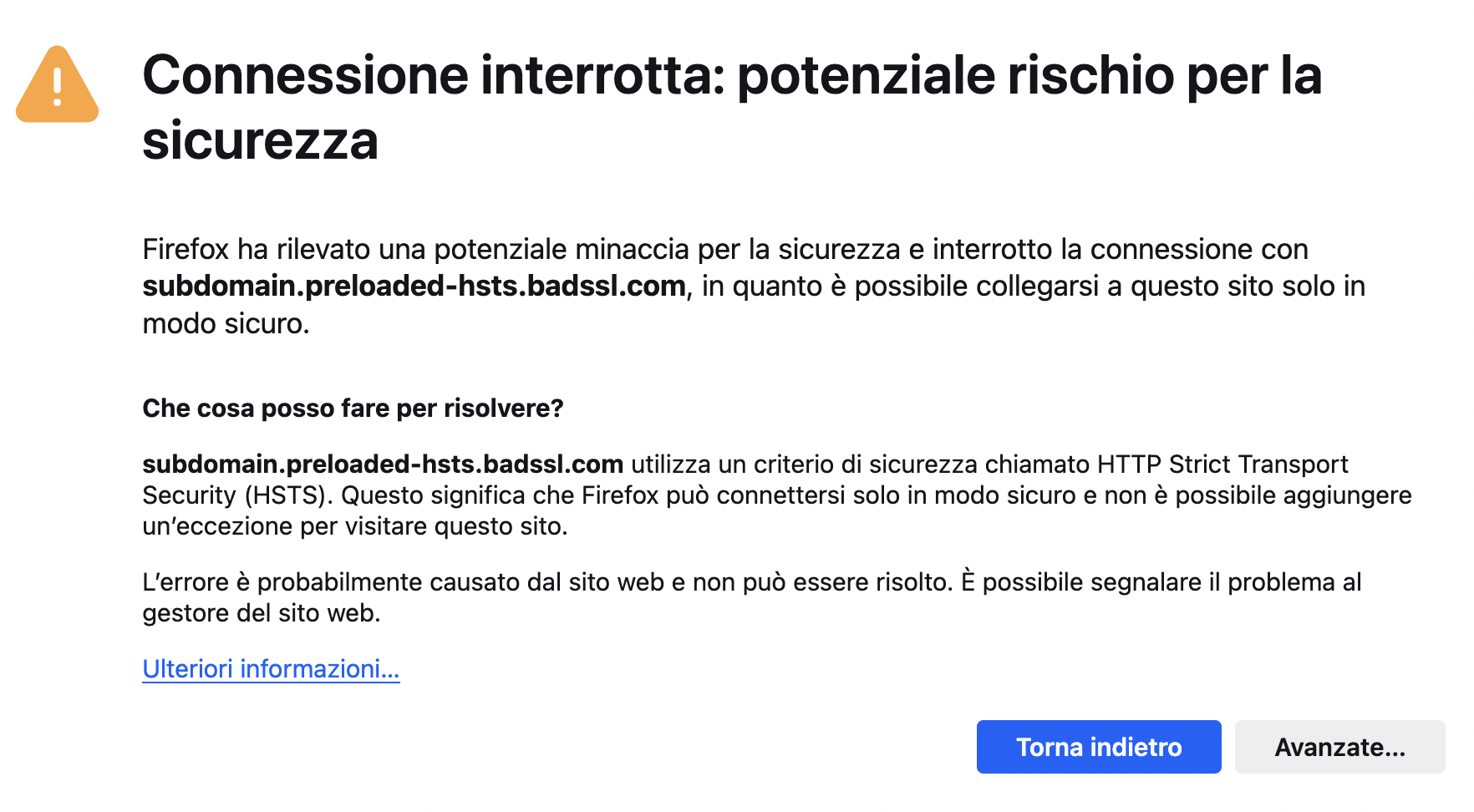
Task: Open the "Ulteriori informazioni..." link
Action: coord(271,669)
